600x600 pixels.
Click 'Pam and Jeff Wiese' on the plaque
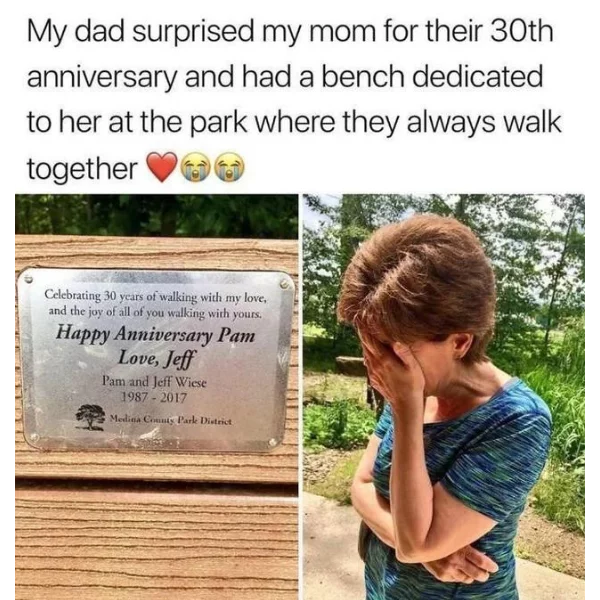point(154,382)
